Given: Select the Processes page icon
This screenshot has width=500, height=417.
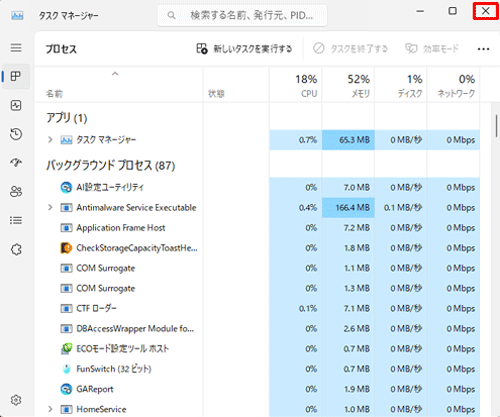Looking at the screenshot, I should pos(16,76).
